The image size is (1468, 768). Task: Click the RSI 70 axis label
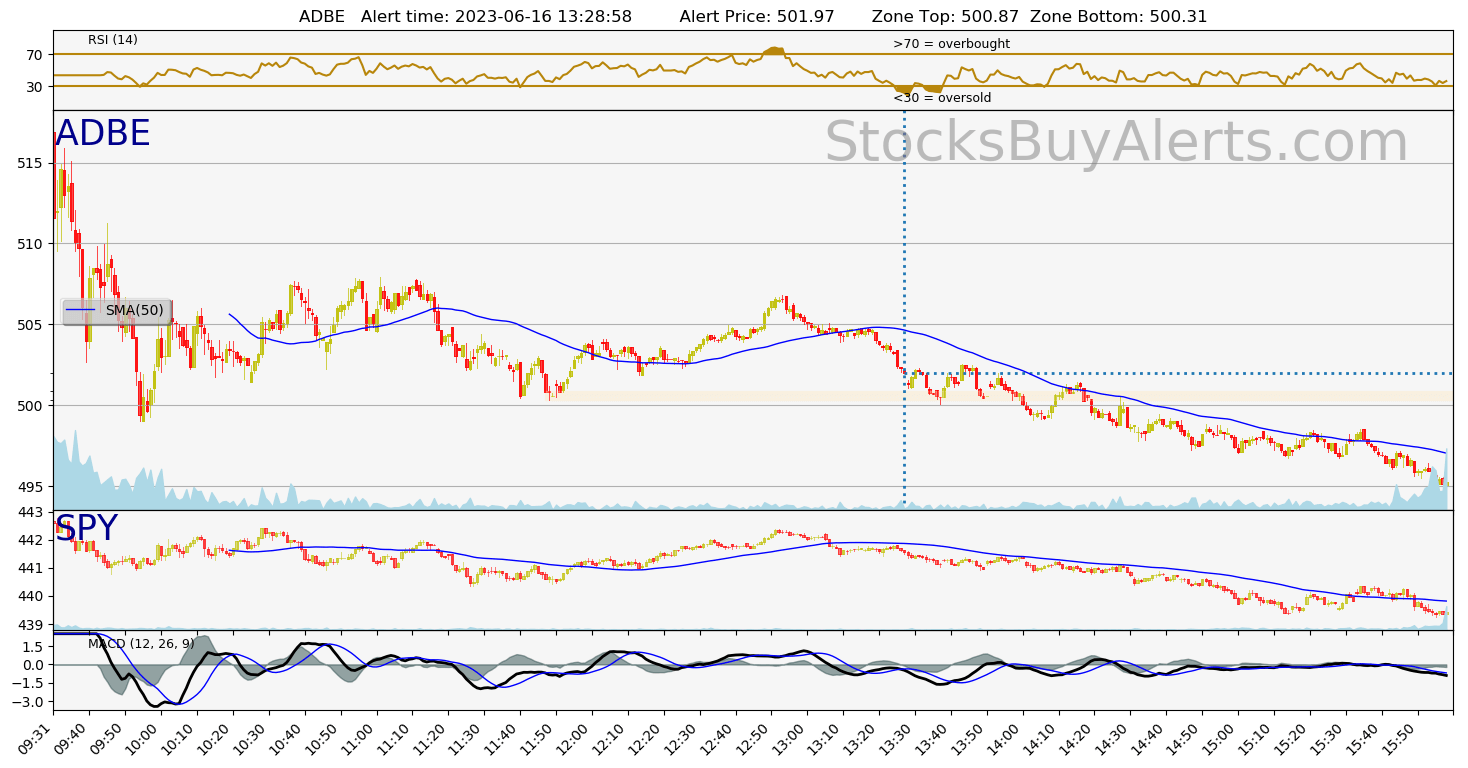(x=35, y=55)
